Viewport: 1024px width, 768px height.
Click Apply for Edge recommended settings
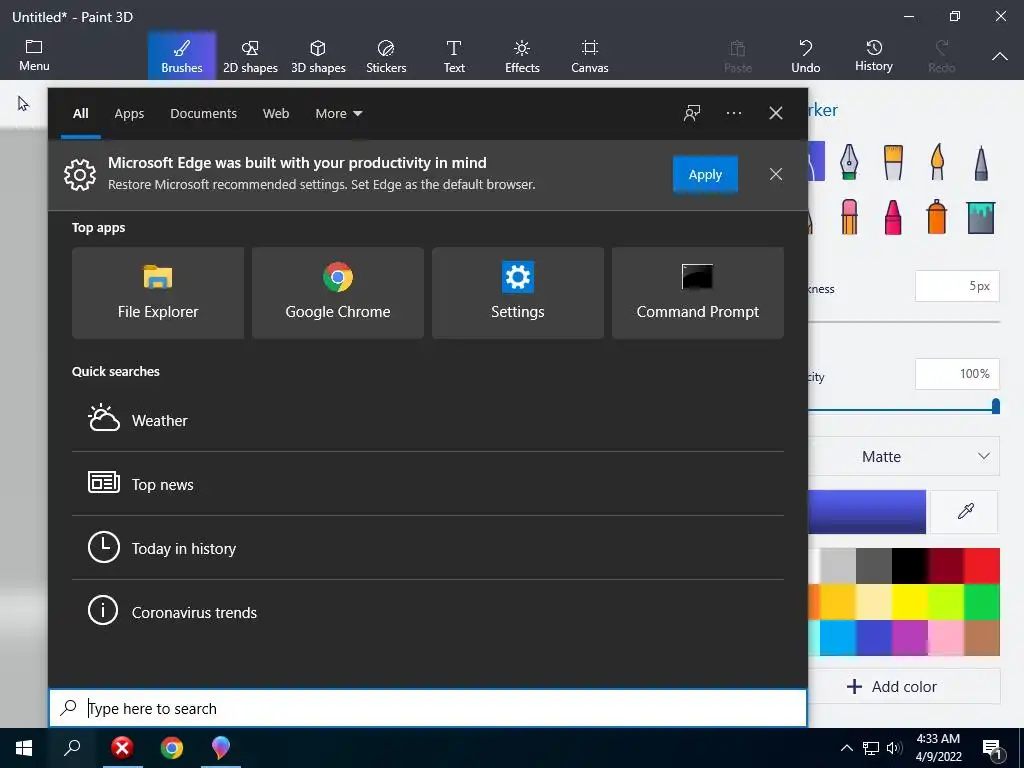click(705, 174)
